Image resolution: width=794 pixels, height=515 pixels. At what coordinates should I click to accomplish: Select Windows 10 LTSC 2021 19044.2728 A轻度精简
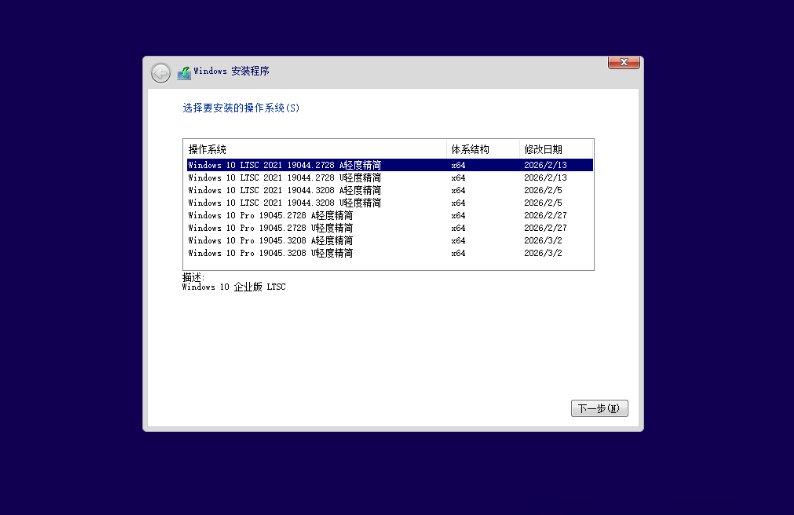click(390, 165)
